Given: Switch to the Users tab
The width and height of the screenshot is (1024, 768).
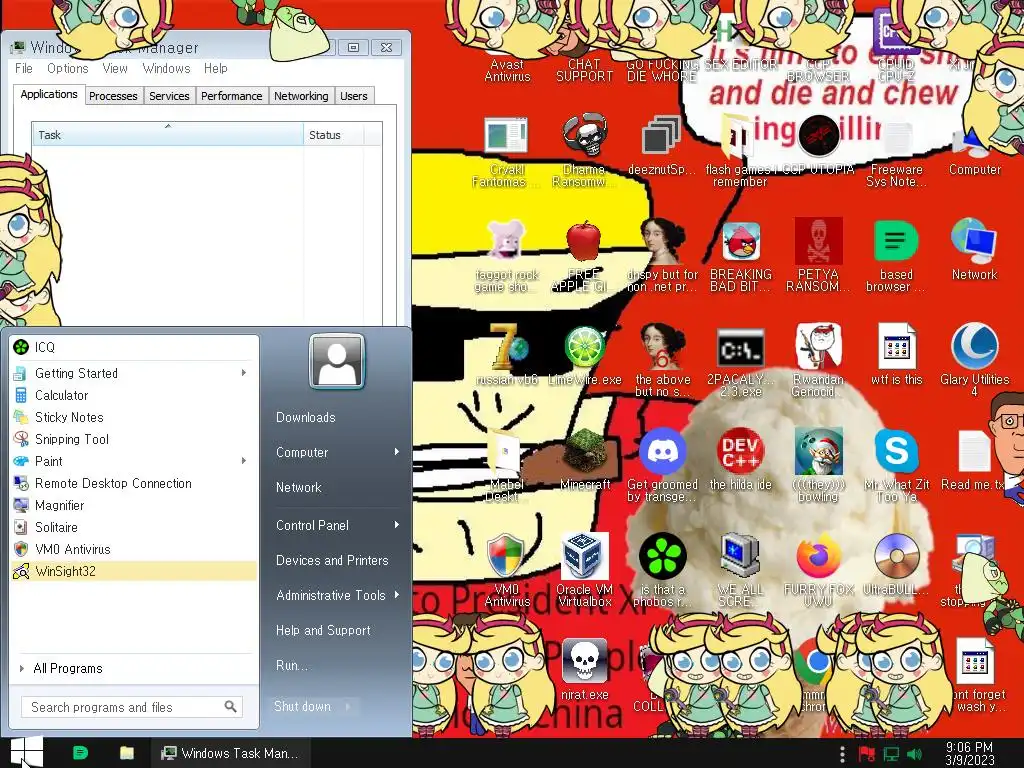Looking at the screenshot, I should [353, 96].
